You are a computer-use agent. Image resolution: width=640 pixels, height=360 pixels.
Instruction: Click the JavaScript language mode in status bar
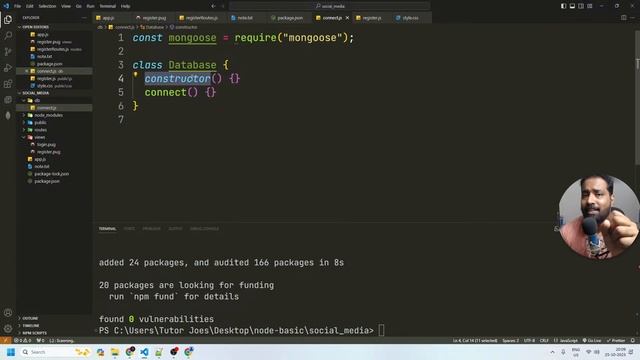[x=568, y=340]
